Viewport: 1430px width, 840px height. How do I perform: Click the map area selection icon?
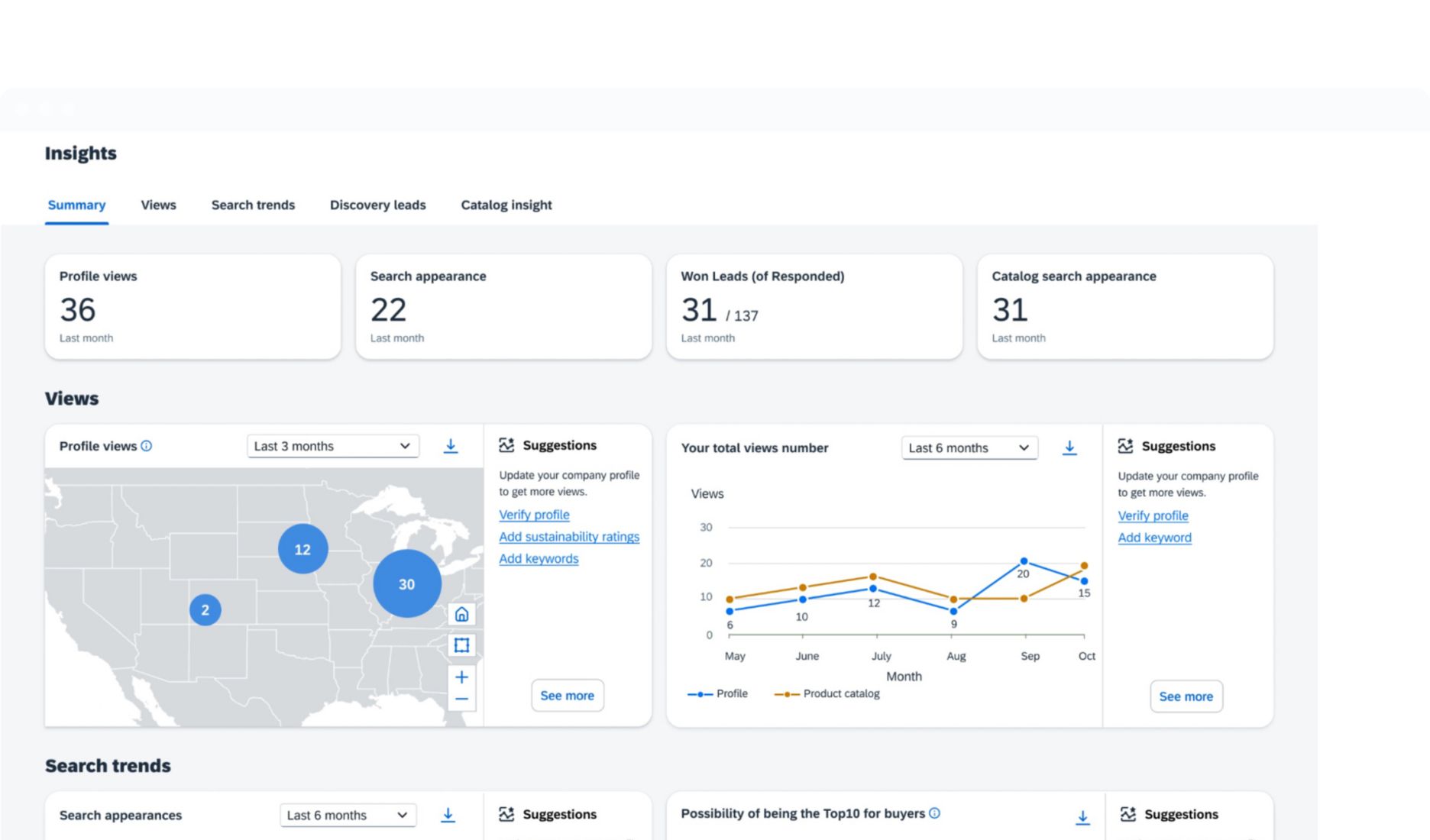[x=461, y=645]
